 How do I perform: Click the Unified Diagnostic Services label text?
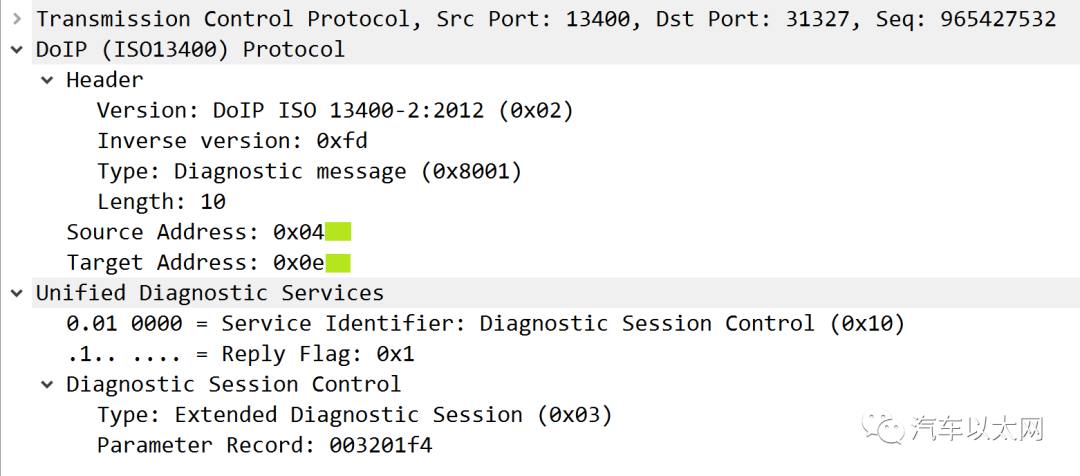[x=209, y=293]
